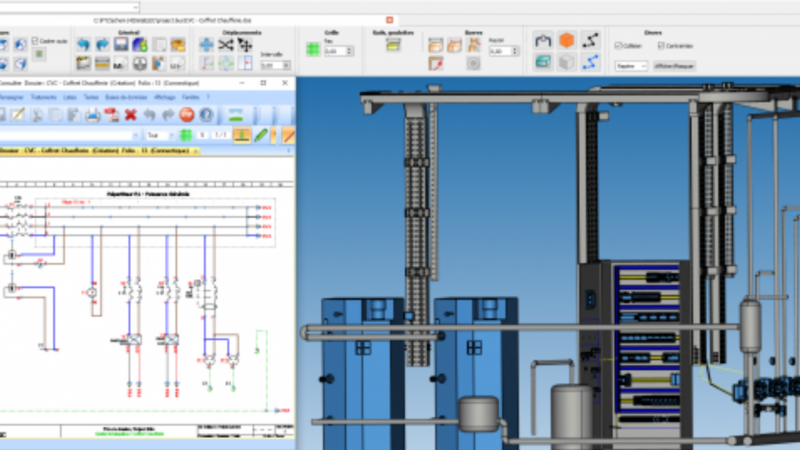Click the PDF export icon
Screen dimensions: 800x450
[x=112, y=115]
